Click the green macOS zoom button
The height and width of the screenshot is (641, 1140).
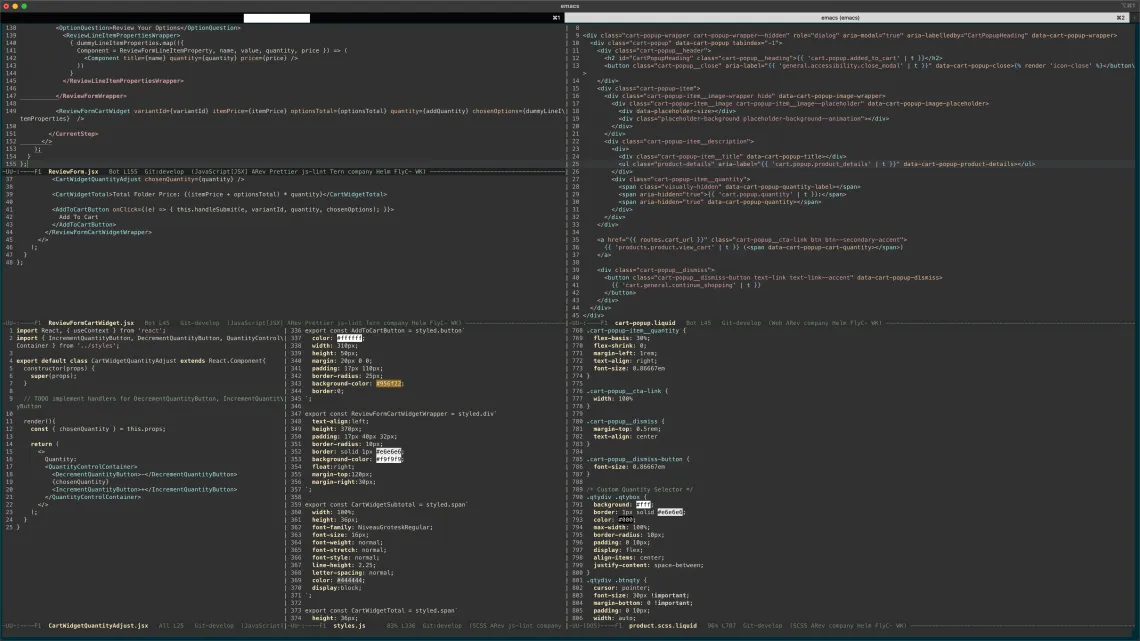click(x=24, y=6)
